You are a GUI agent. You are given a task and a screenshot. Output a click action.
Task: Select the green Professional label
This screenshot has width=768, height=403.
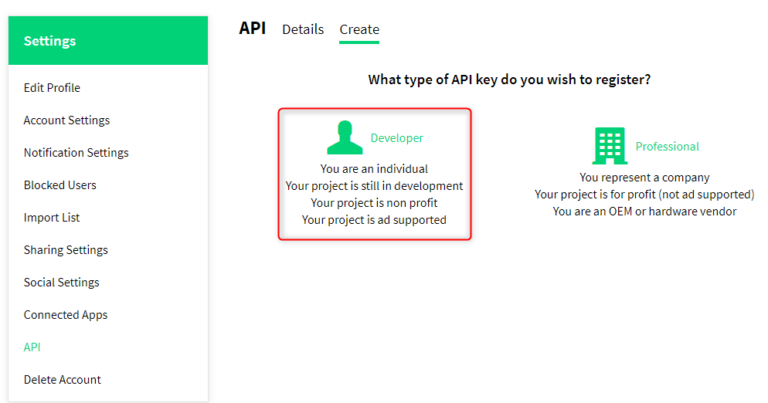[667, 146]
